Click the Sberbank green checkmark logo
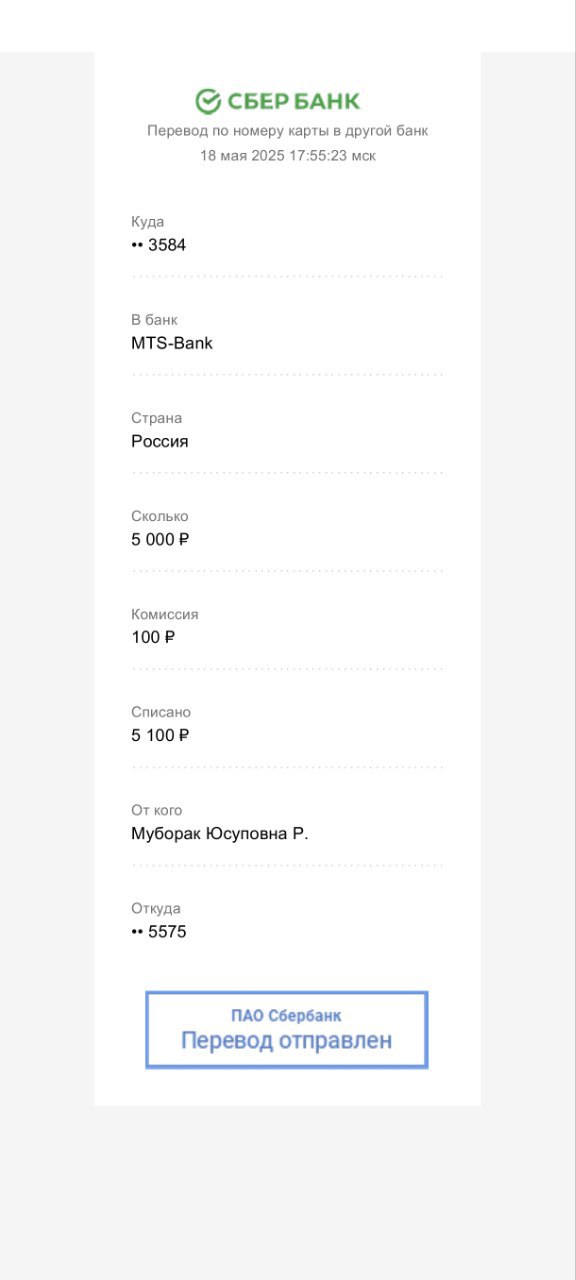This screenshot has width=576, height=1280. [208, 101]
